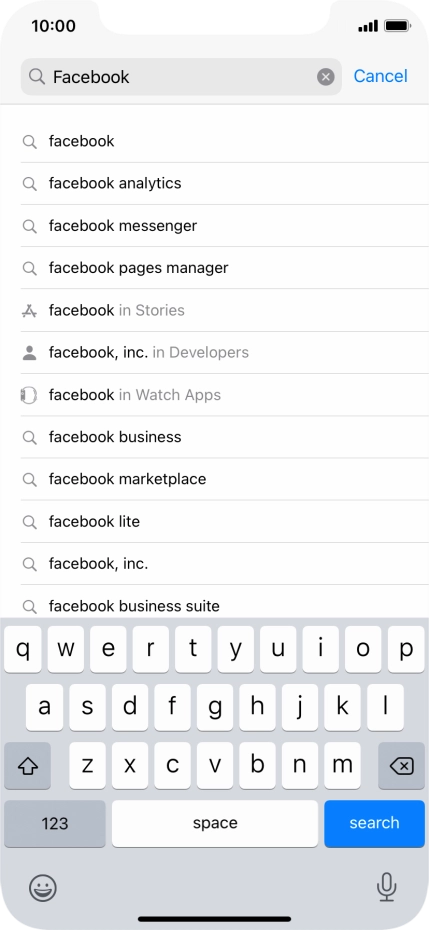Tap the space bar key

(x=215, y=823)
